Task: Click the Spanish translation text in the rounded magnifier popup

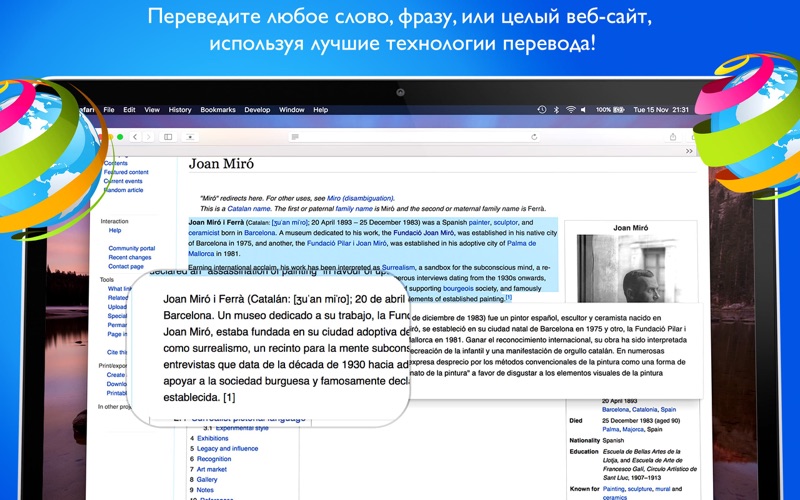Action: (285, 348)
